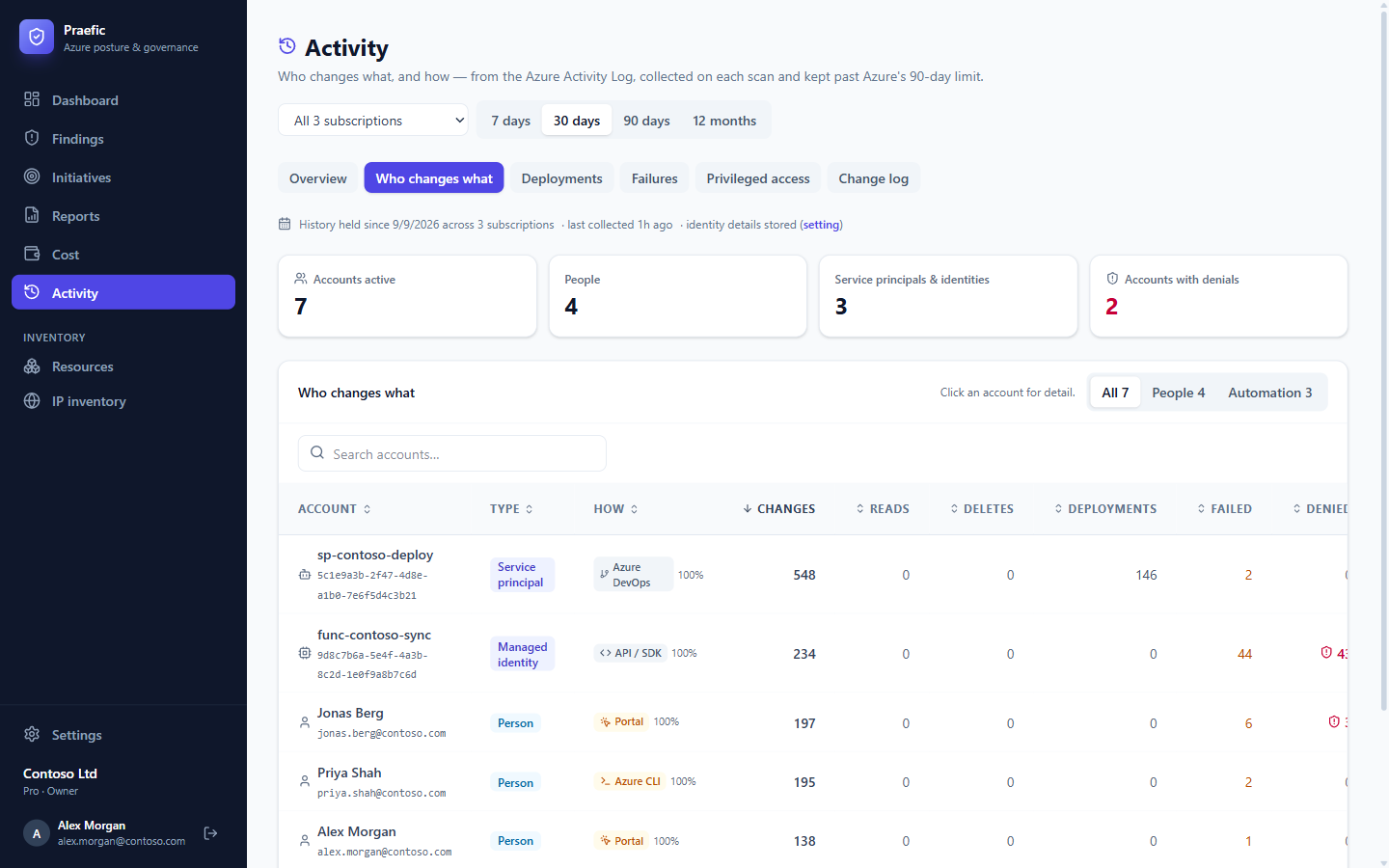Open the Change log tab
1389x868 pixels.
[x=874, y=178]
